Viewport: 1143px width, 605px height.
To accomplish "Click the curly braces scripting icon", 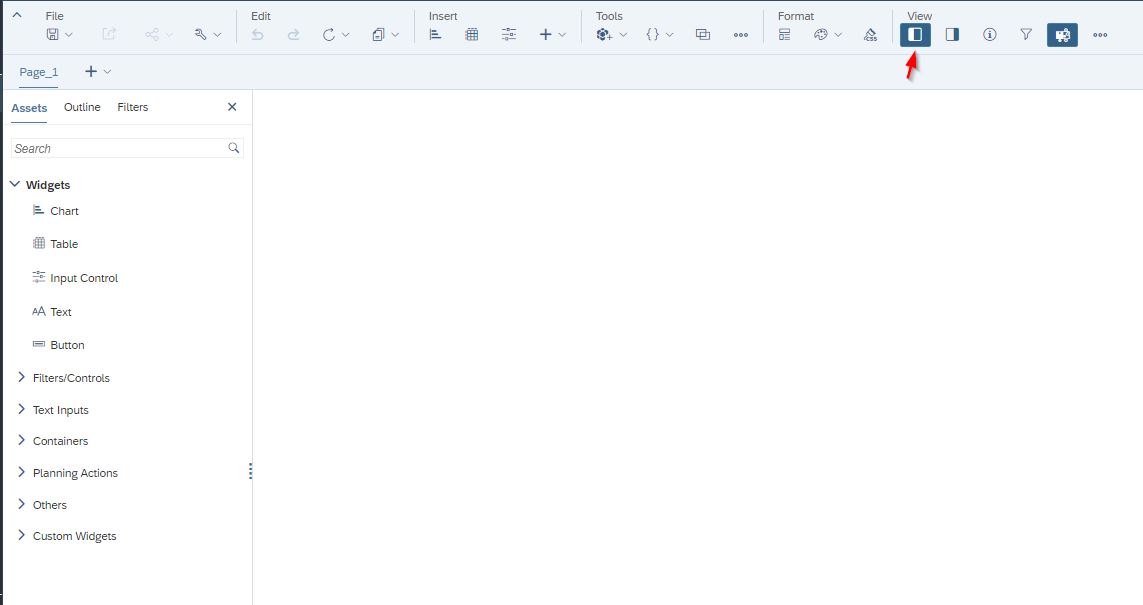I will [652, 34].
